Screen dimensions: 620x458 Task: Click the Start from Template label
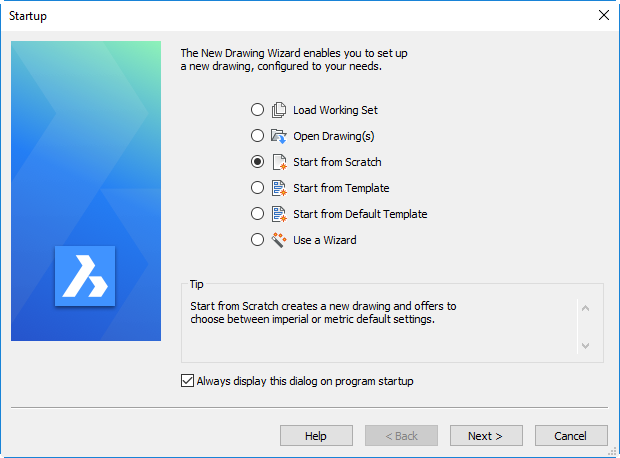341,188
